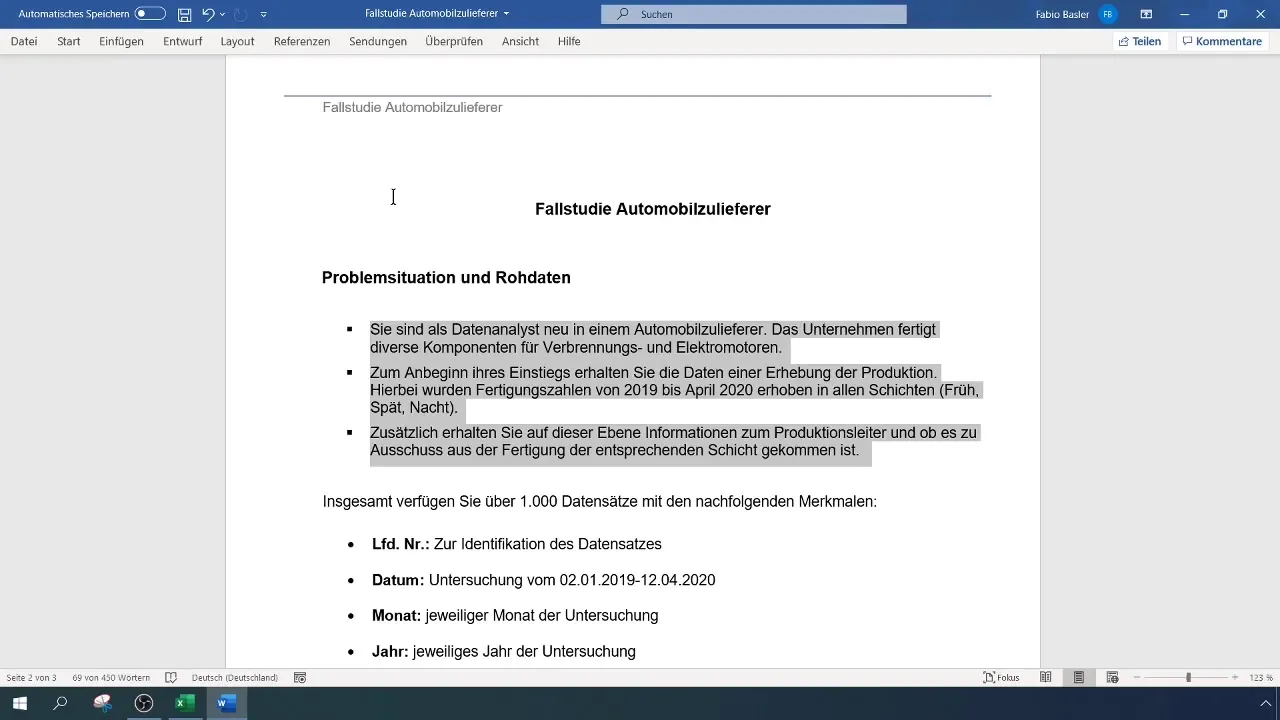Click the zoom in plus button
This screenshot has height=720, width=1280.
[x=1235, y=677]
